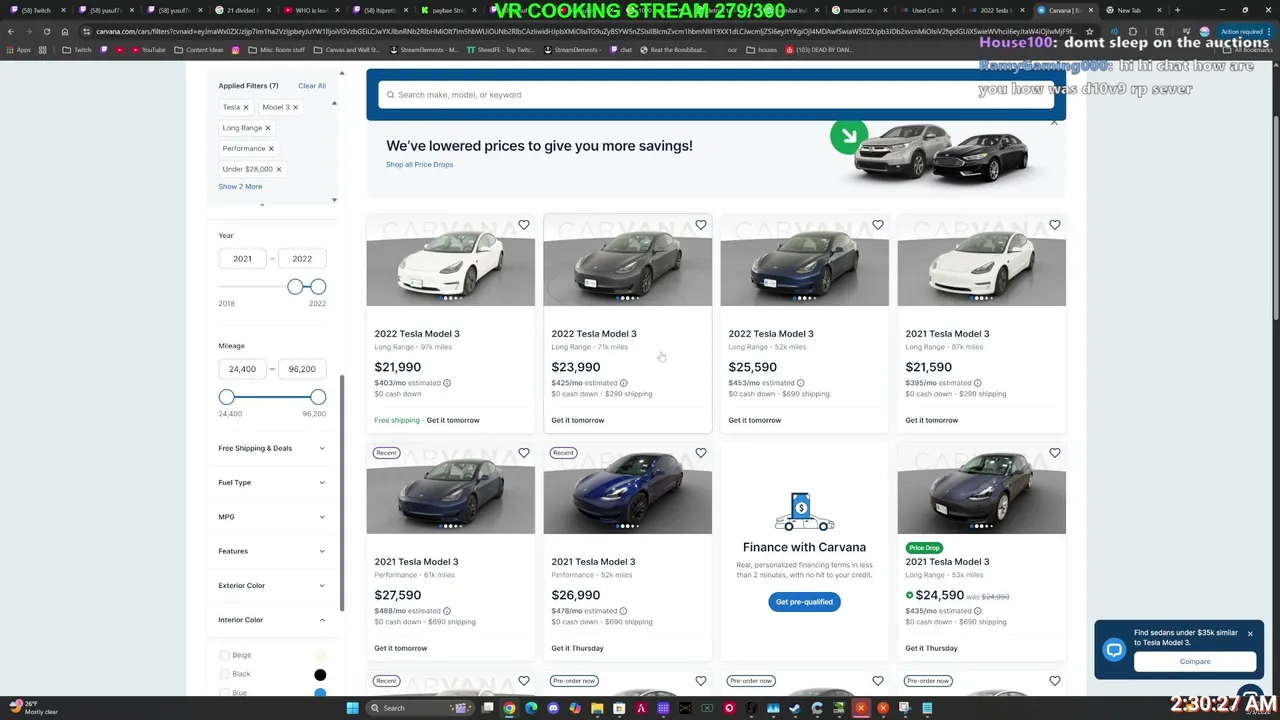Click the Mileage maximum 96,200 field

coord(302,369)
